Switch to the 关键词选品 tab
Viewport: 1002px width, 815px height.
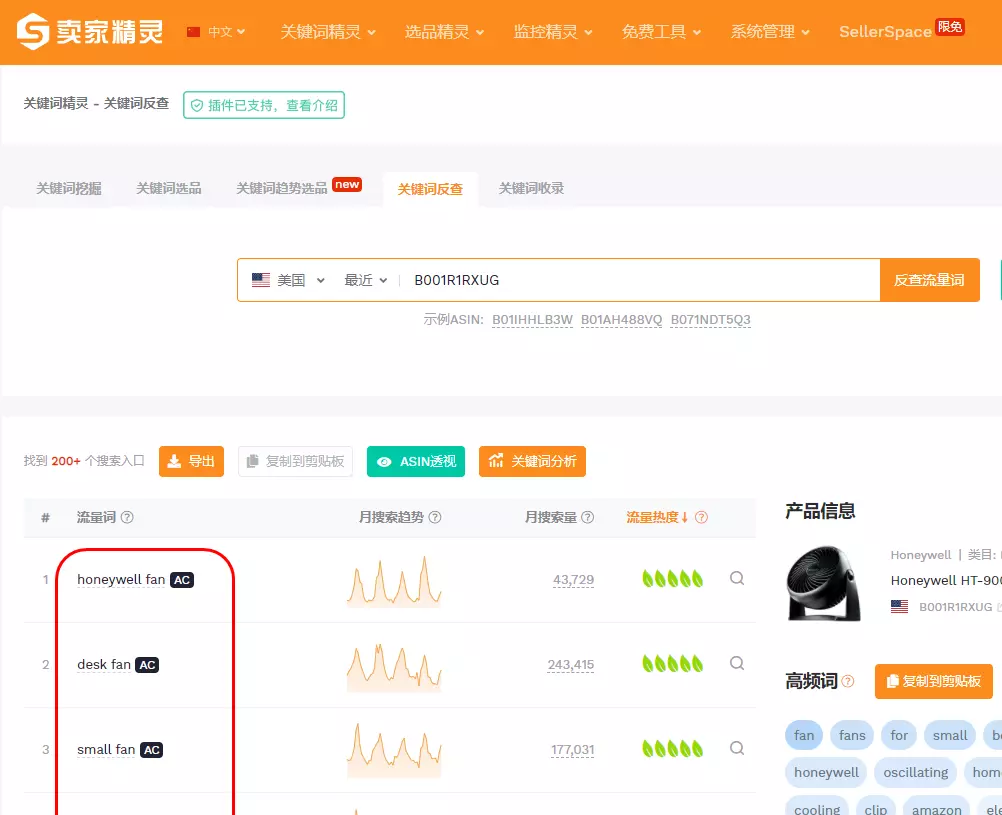[x=169, y=189]
